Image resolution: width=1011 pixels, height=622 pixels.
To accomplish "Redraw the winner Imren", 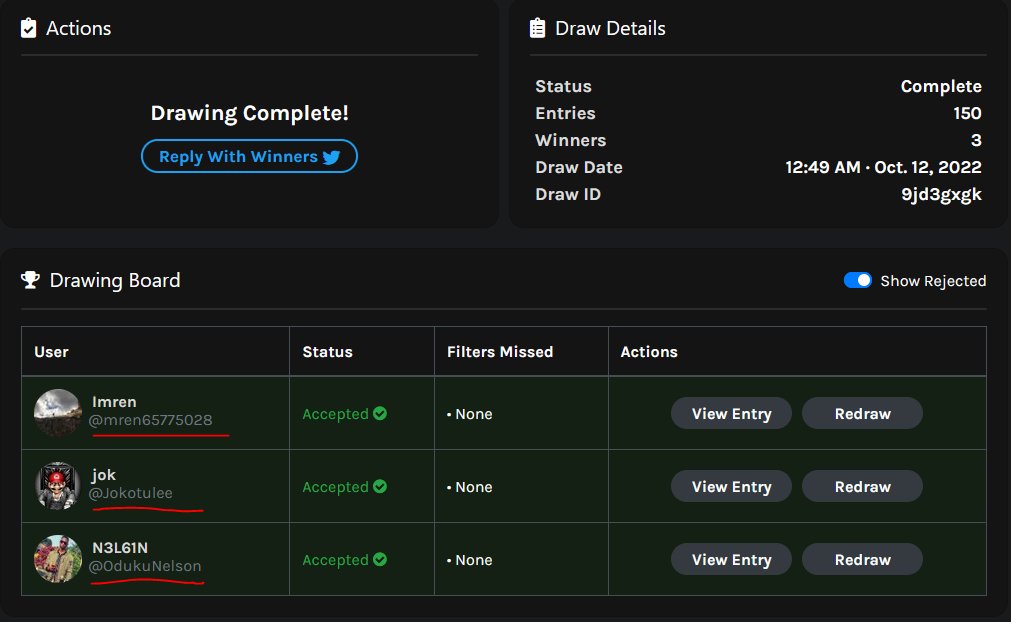I will tap(862, 413).
